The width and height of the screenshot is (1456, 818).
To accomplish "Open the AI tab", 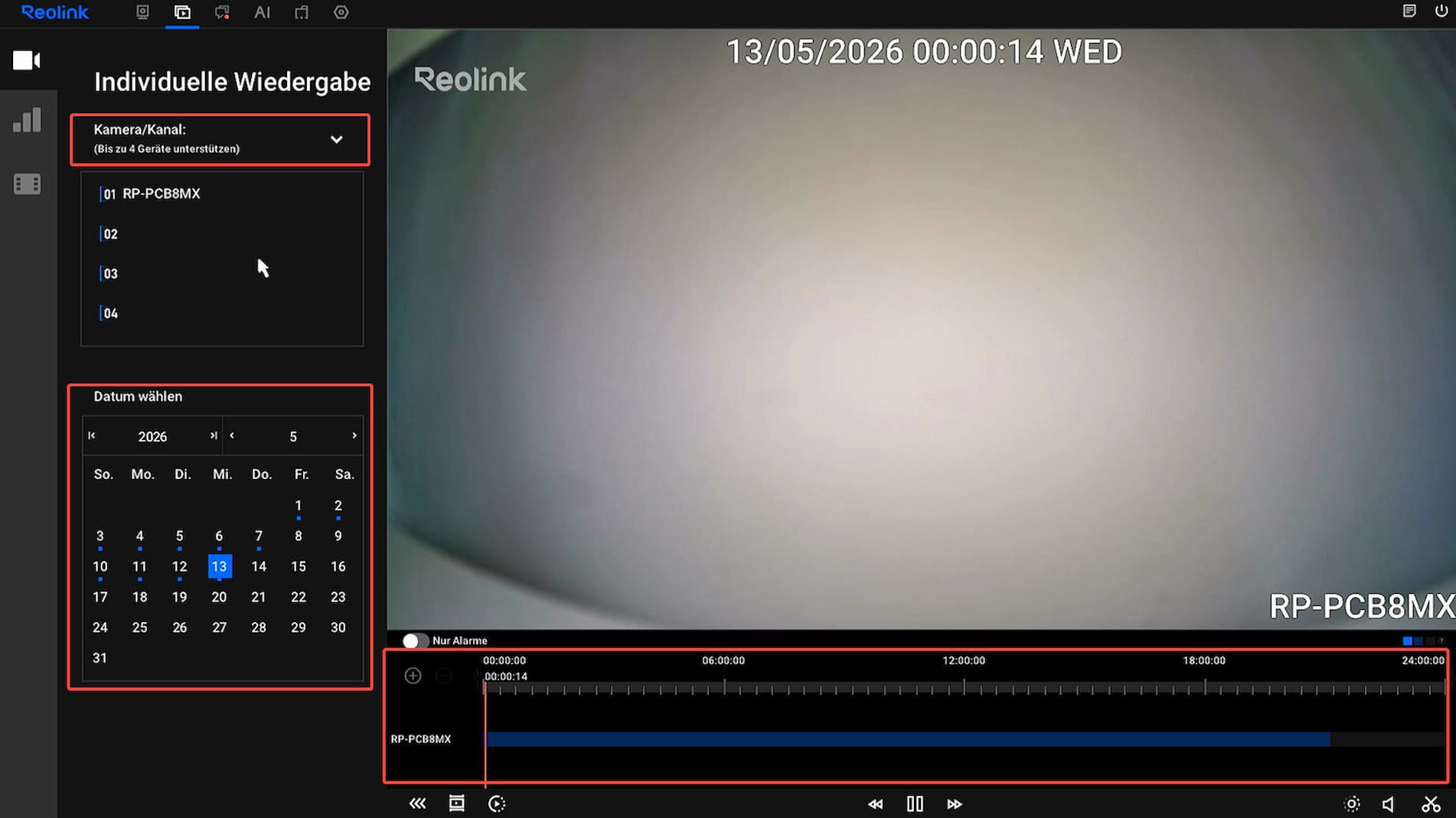I will tap(262, 12).
